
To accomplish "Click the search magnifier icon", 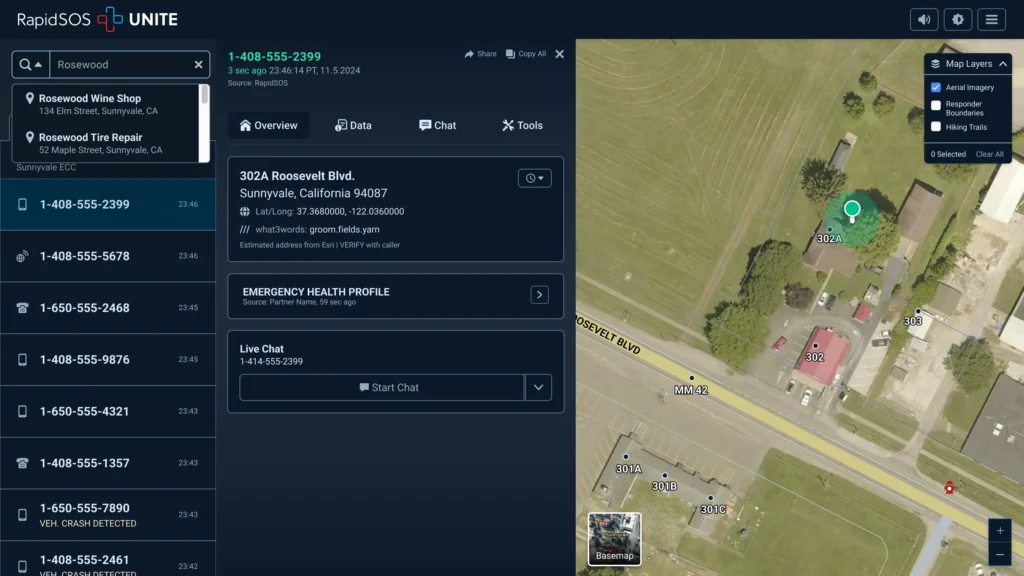I will (x=24, y=64).
